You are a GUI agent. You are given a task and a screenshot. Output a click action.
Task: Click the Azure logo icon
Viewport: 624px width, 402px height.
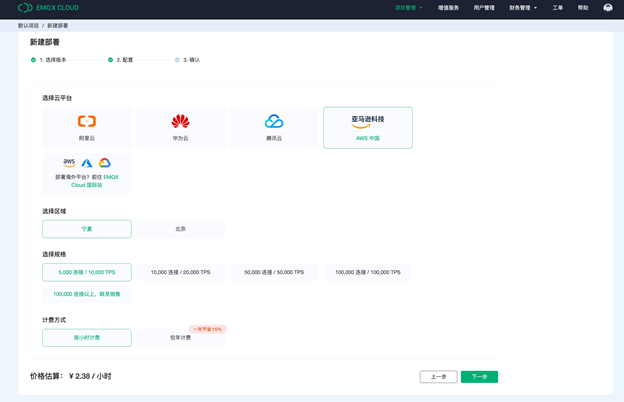pyautogui.click(x=87, y=163)
